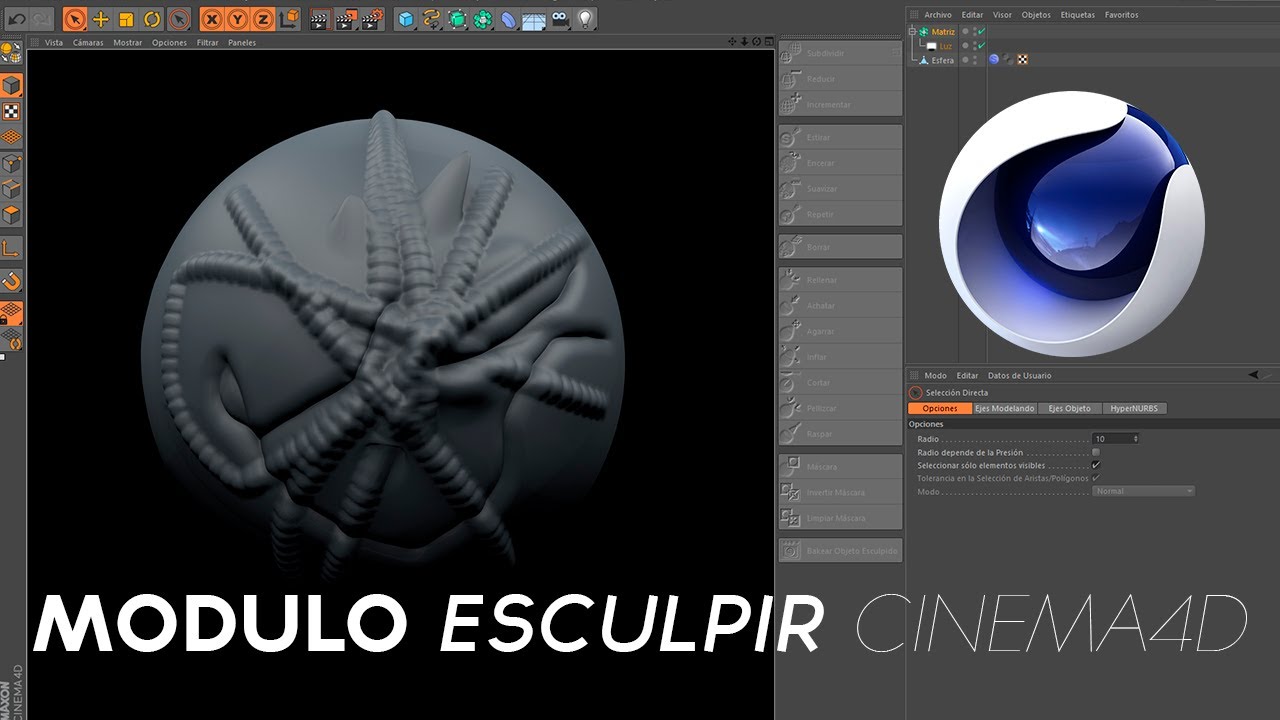The width and height of the screenshot is (1280, 720).
Task: Switch to the HyperNURBS tab
Action: 1134,409
